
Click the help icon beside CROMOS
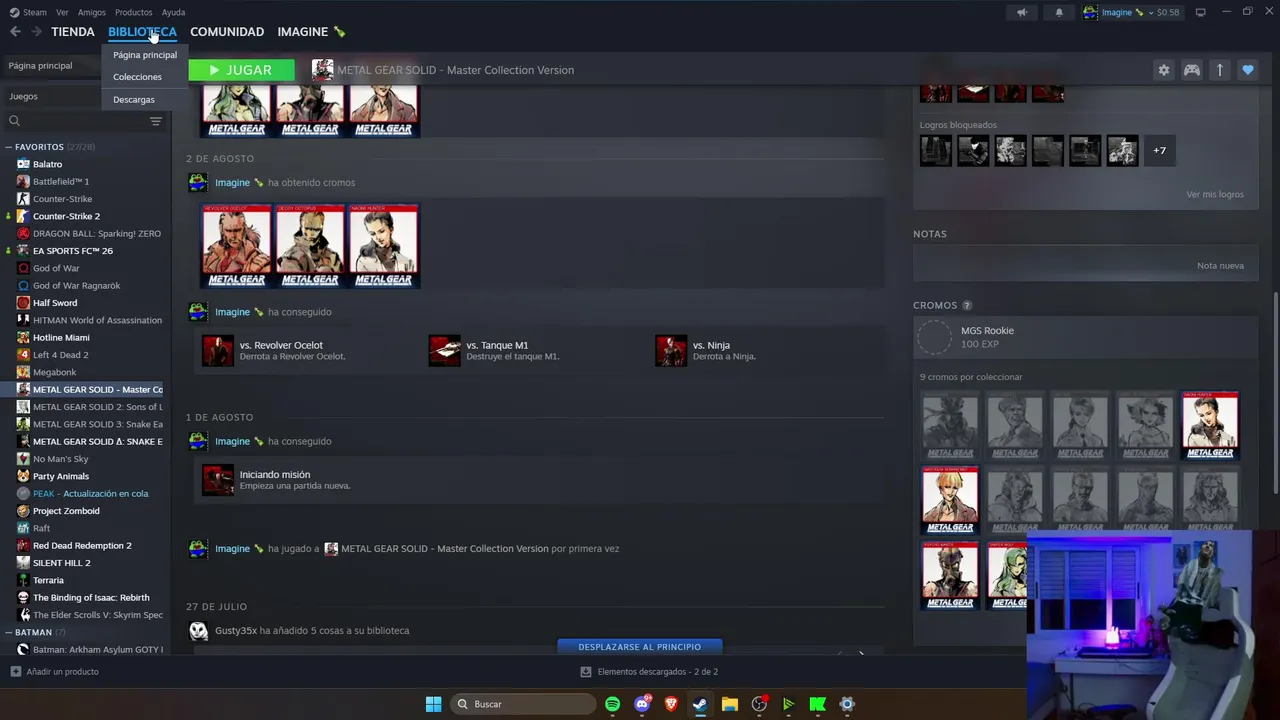point(967,305)
